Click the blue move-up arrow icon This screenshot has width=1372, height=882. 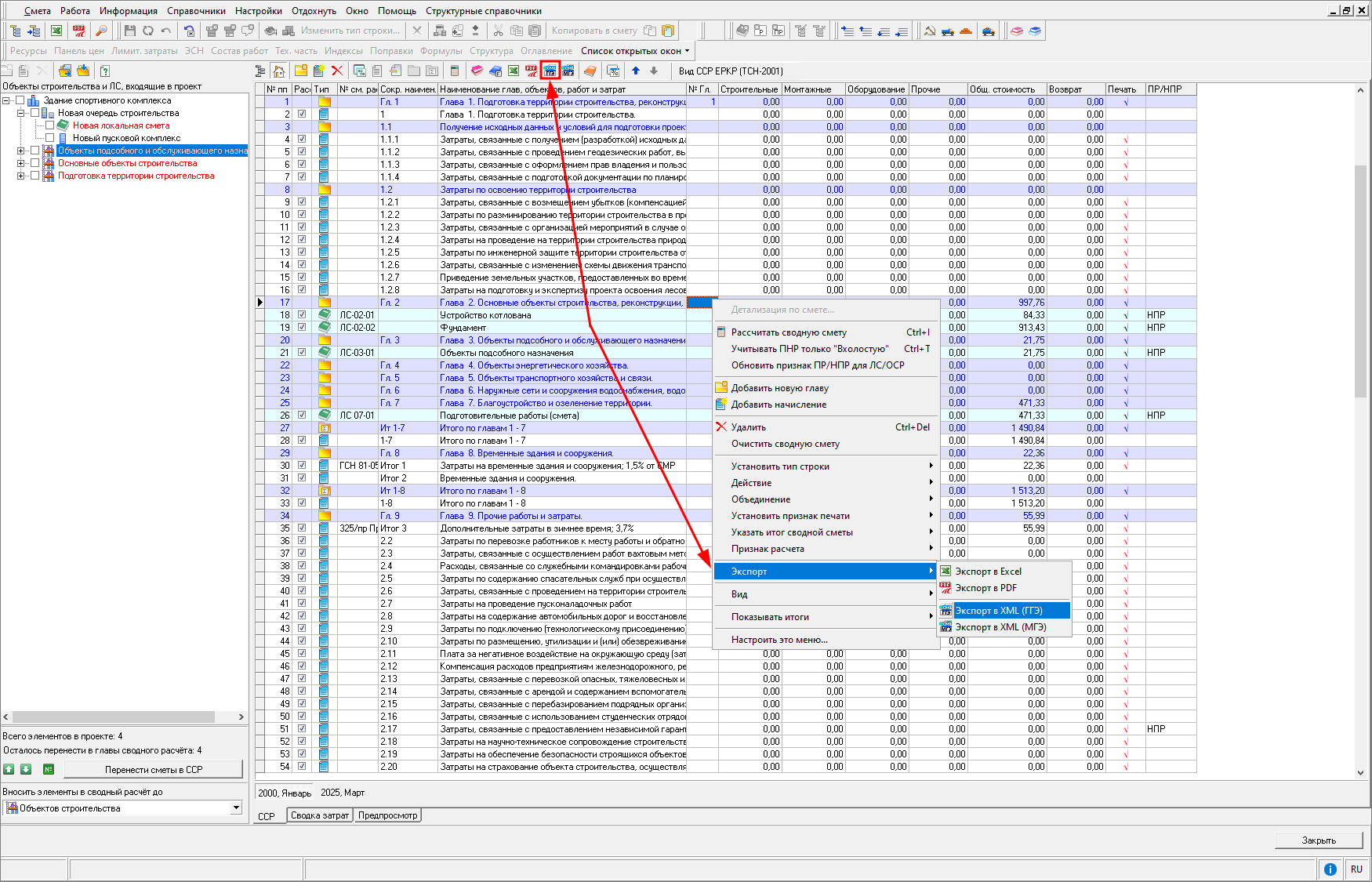636,71
